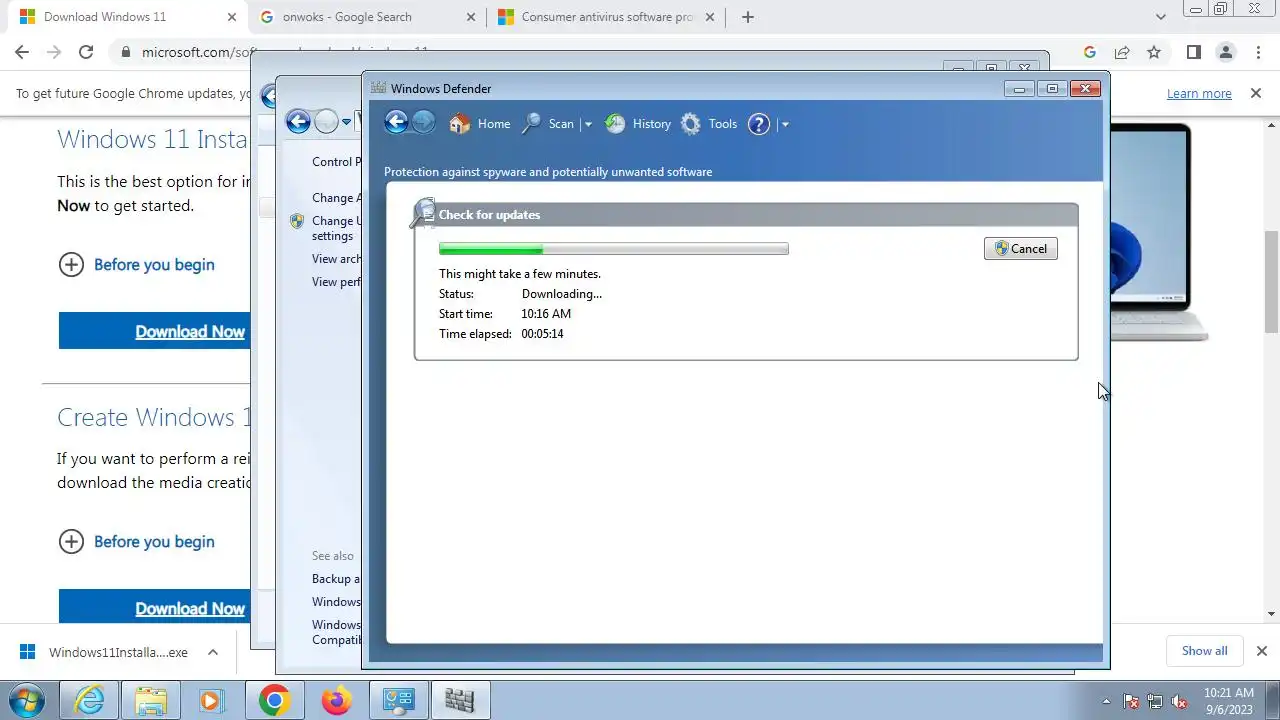Open a new Chrome tab
The width and height of the screenshot is (1280, 720).
[747, 17]
